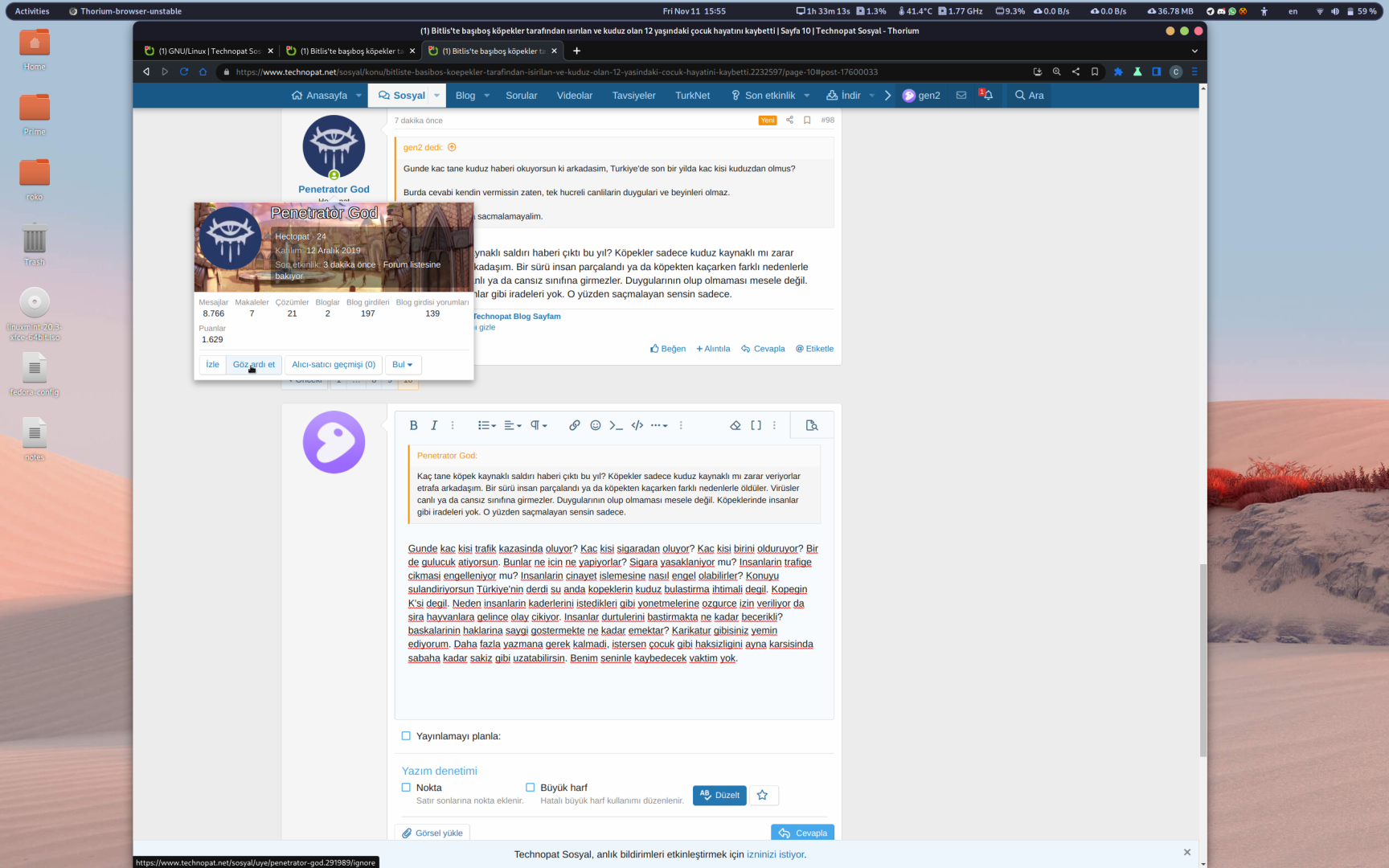Enable the Yayınlamayı planla checkbox
The image size is (1389, 868).
point(406,736)
